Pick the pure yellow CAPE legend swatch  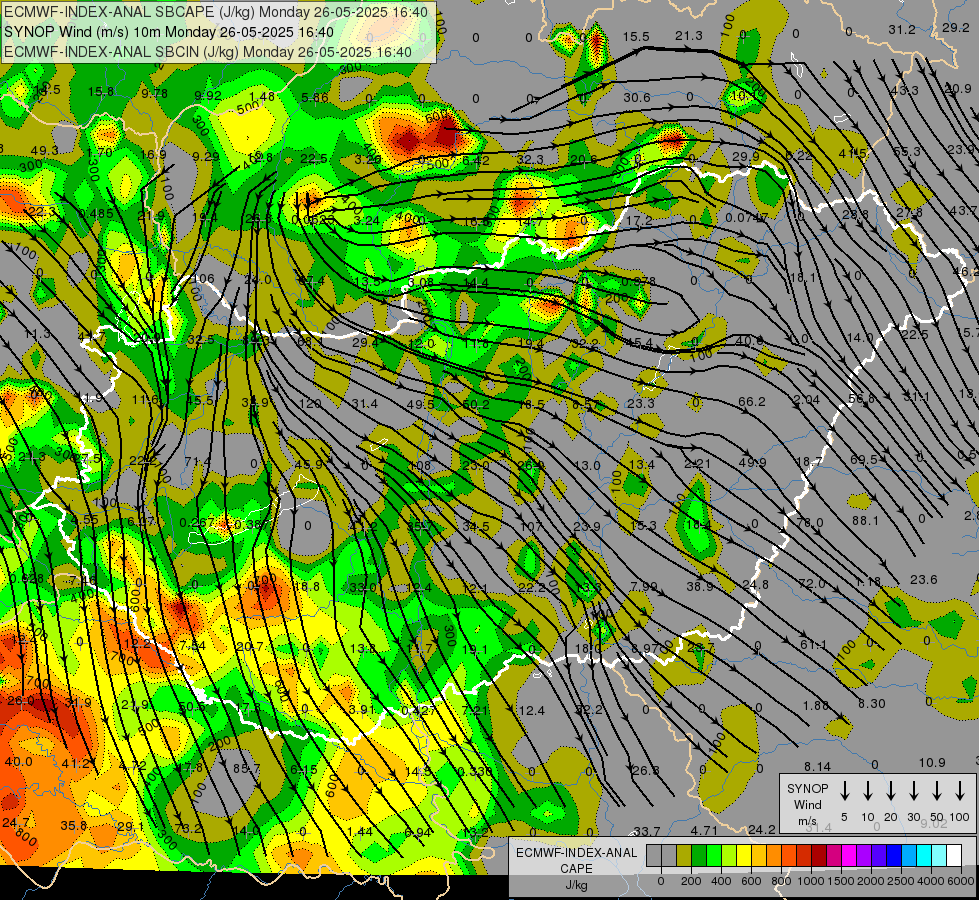point(744,855)
